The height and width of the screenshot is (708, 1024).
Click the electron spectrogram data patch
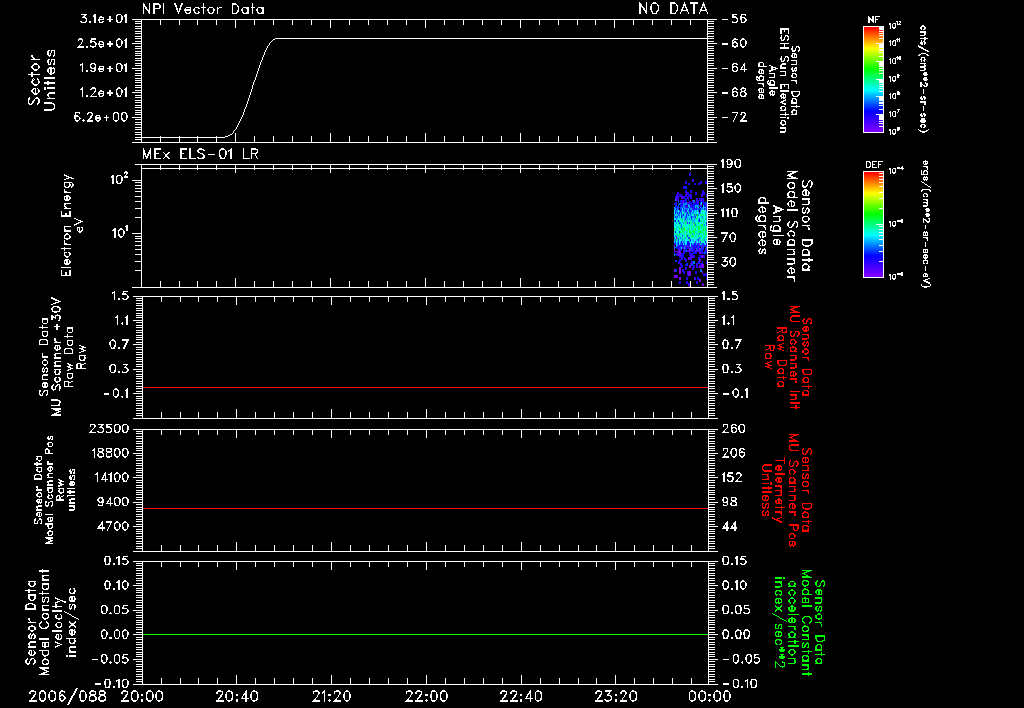[690, 231]
